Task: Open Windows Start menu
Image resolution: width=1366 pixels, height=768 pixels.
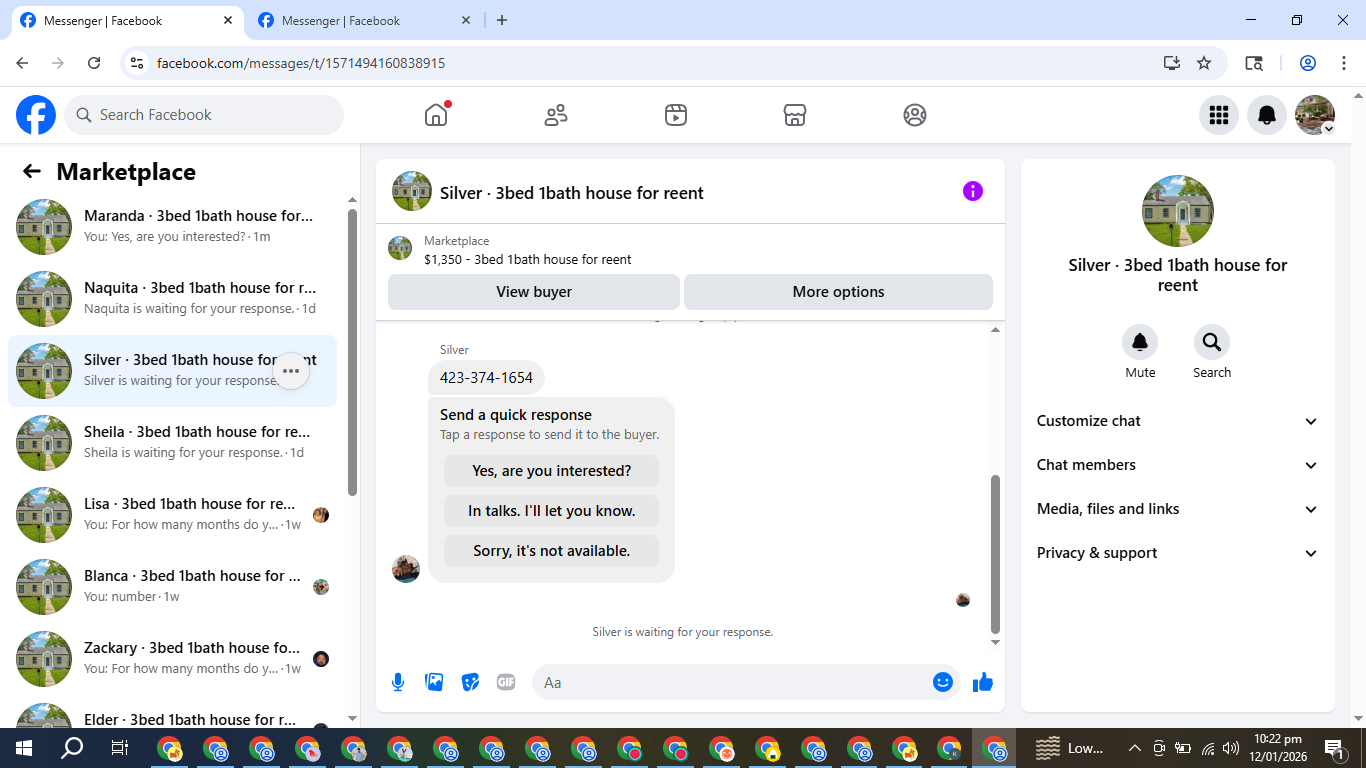Action: coord(24,748)
